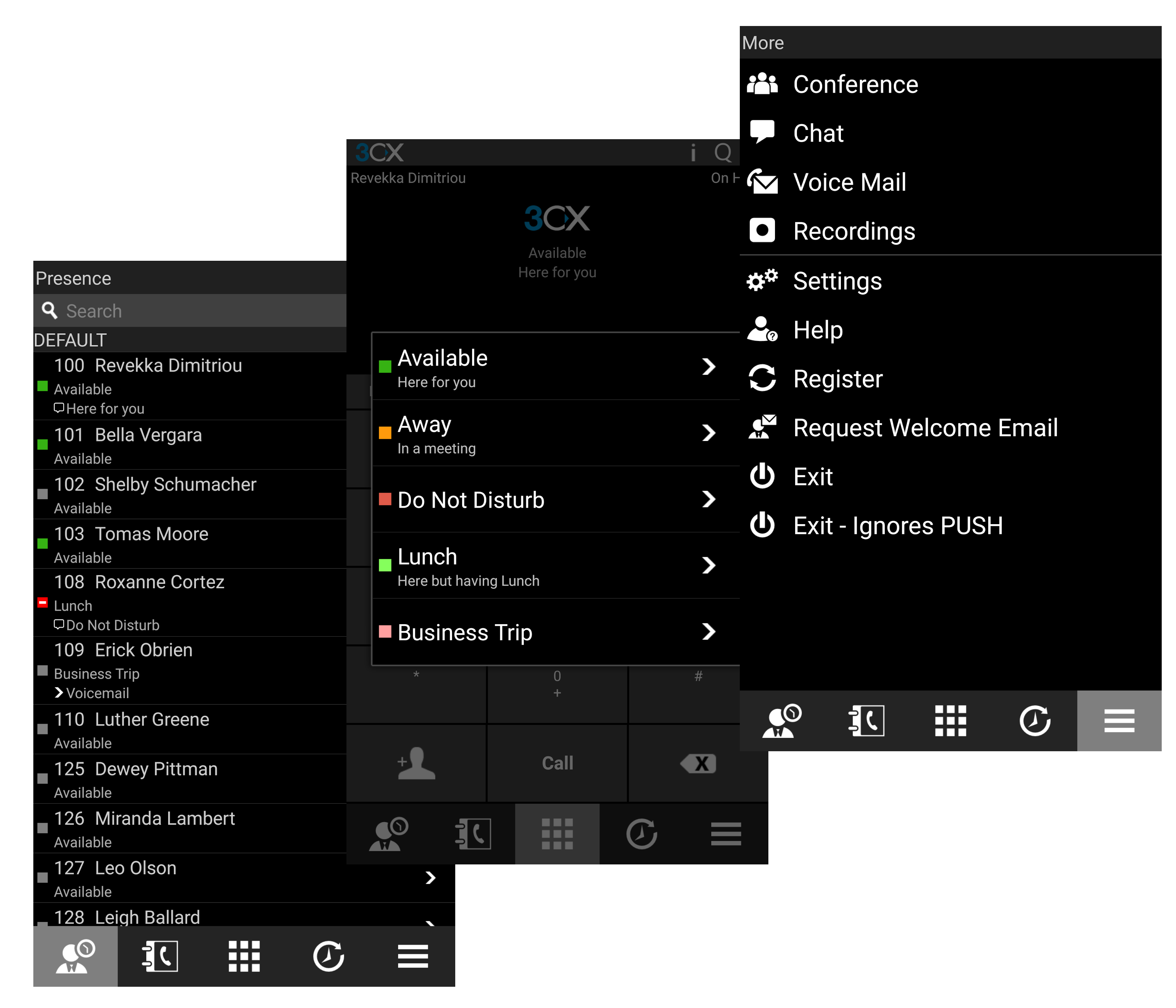
Task: Open Presence tab in More screen toolbar
Action: 782,720
